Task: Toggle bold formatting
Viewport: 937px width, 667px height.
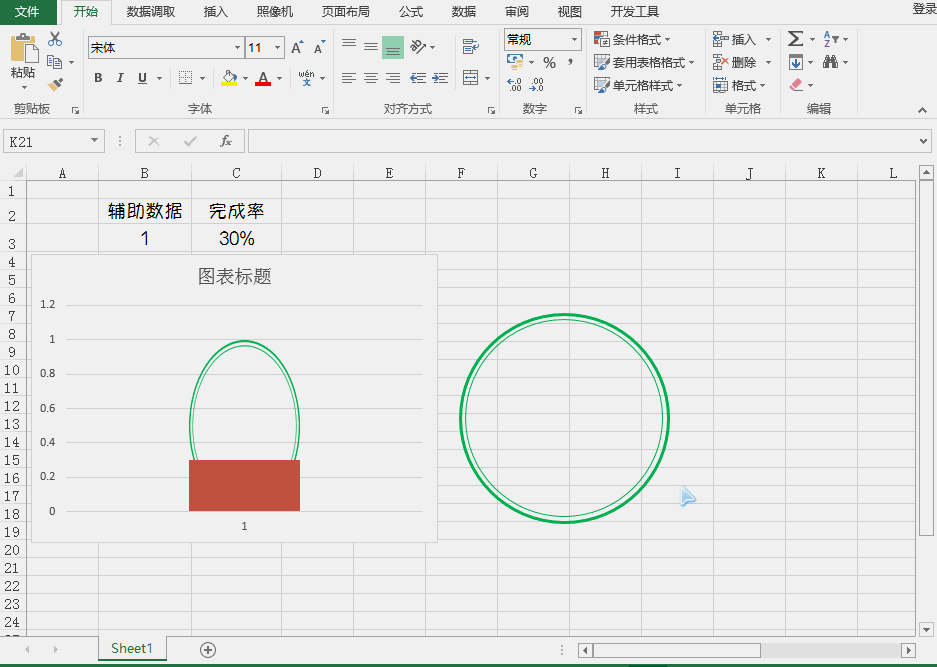Action: [97, 77]
